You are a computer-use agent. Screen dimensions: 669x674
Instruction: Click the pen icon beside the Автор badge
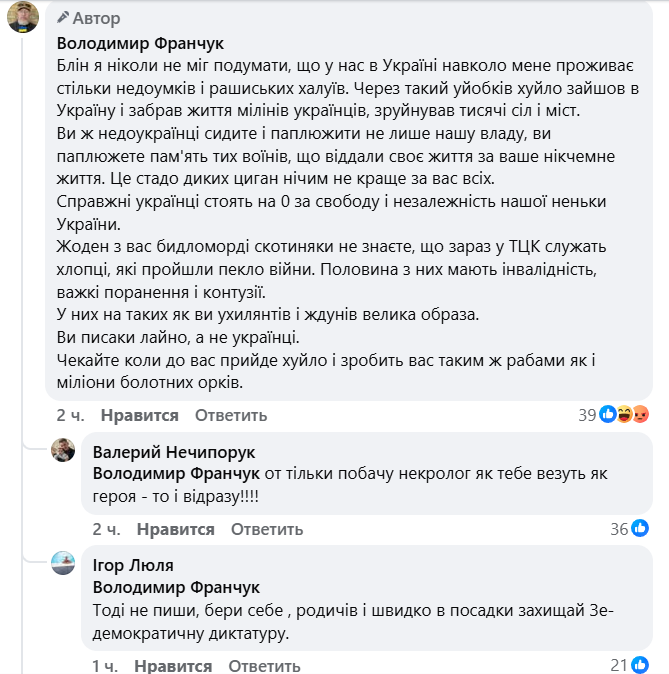click(x=64, y=18)
